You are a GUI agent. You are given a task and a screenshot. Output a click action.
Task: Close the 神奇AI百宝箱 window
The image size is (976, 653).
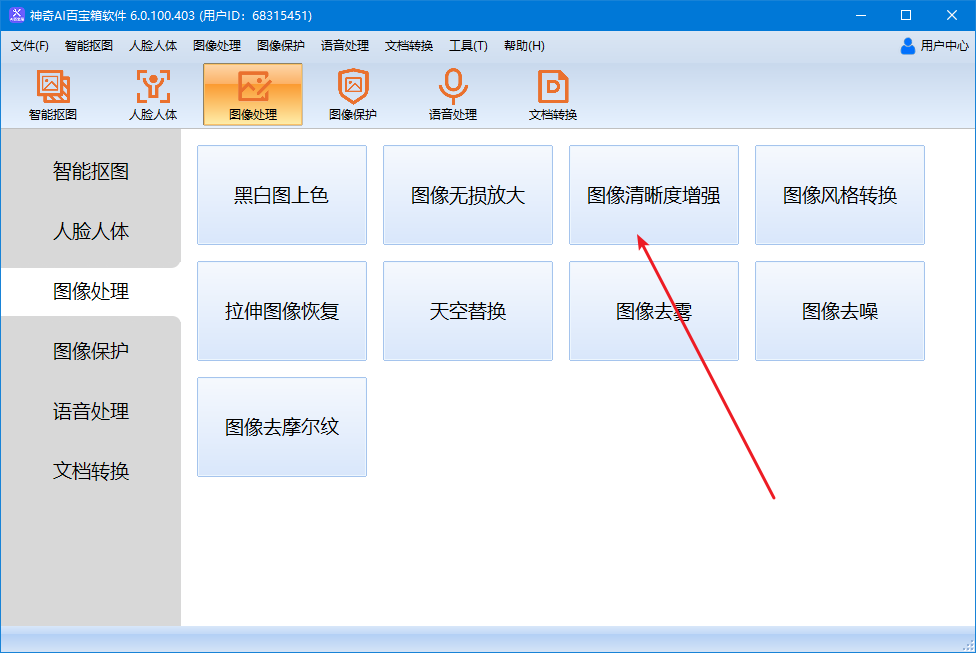tap(952, 15)
